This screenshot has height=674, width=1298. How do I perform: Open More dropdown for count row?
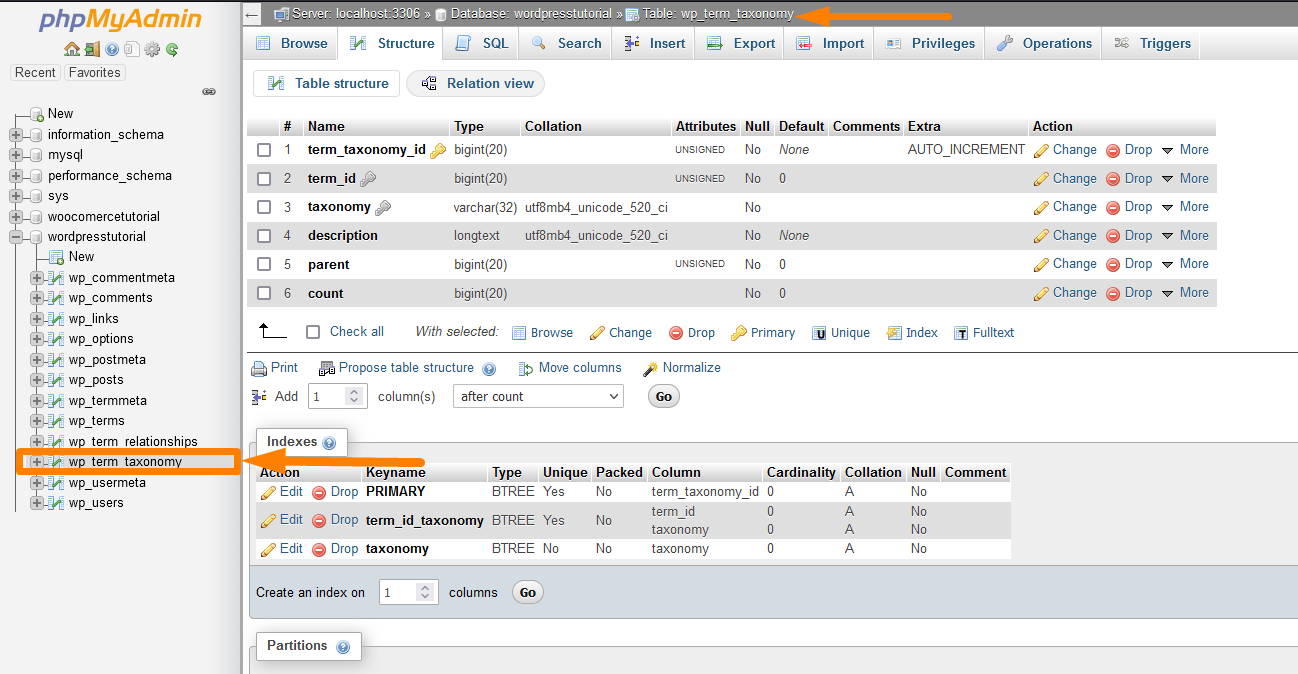[1185, 293]
